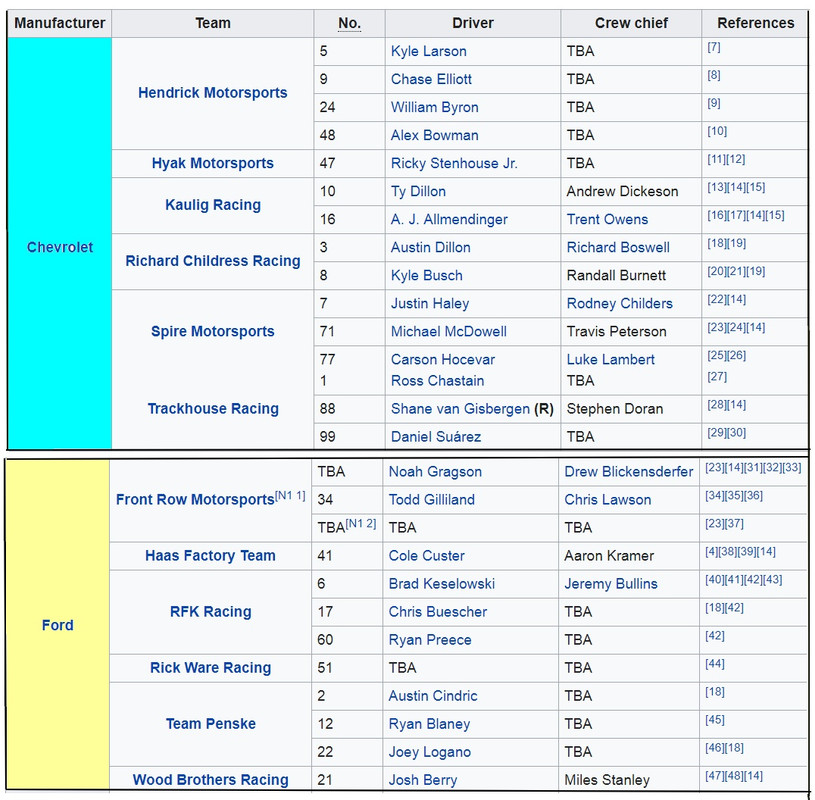815x800 pixels.
Task: Open driver Carson Hocevar's page
Action: tap(443, 360)
